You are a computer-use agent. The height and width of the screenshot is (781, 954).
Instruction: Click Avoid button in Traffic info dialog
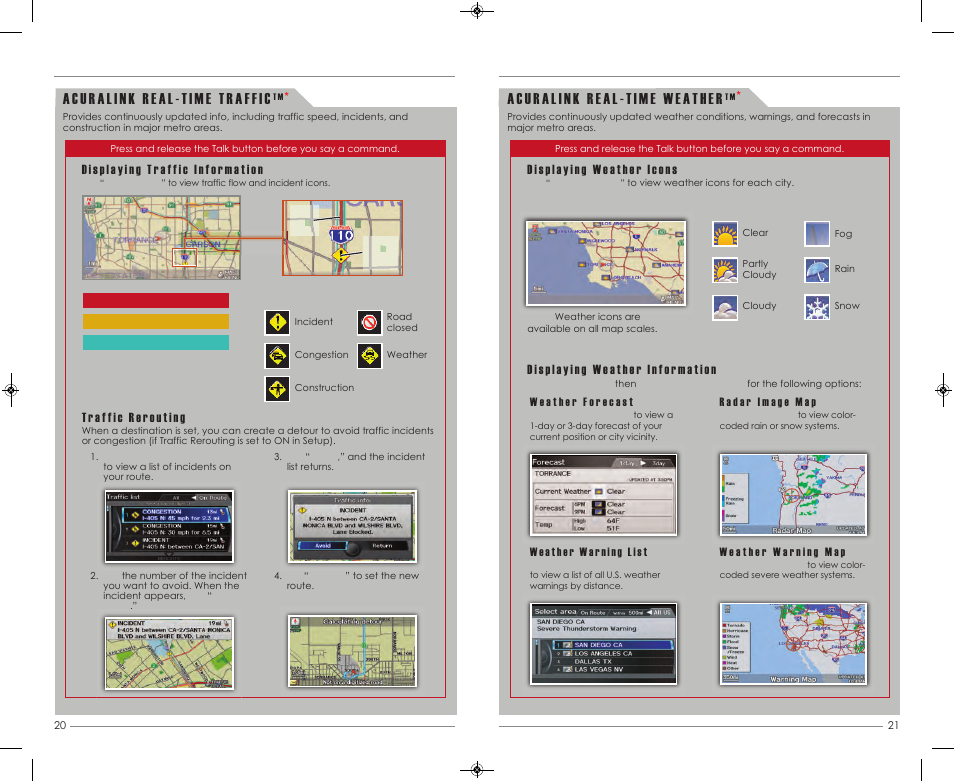[323, 546]
